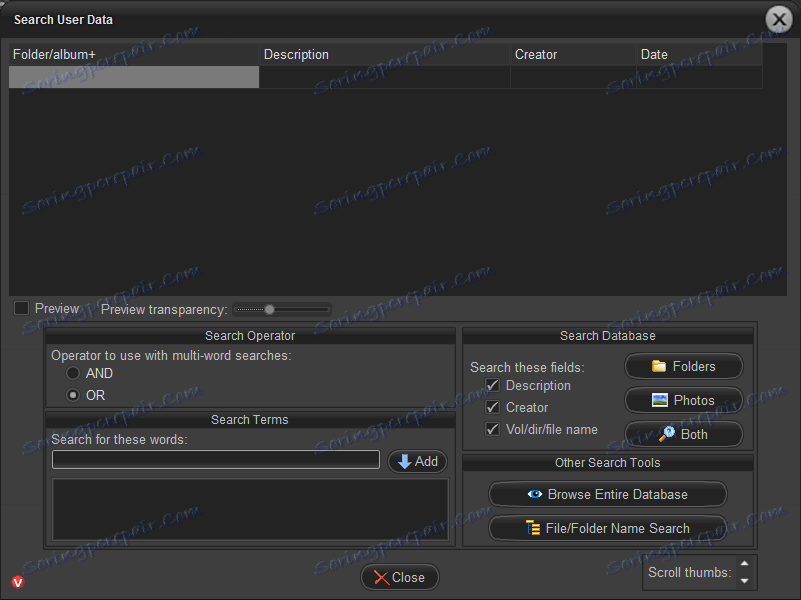Image resolution: width=801 pixels, height=600 pixels.
Task: Search Both folders and photos
Action: coord(684,435)
